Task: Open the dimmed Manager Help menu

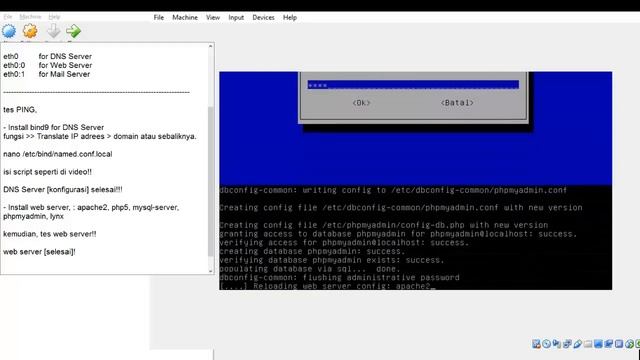Action: tap(54, 17)
